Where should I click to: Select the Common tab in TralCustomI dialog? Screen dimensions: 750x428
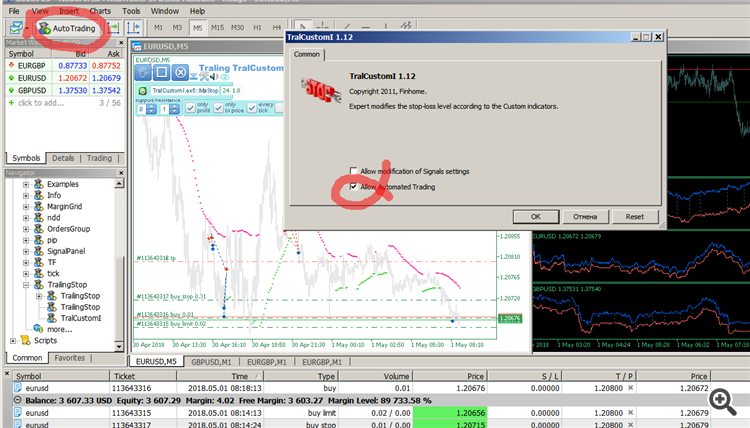click(x=307, y=55)
